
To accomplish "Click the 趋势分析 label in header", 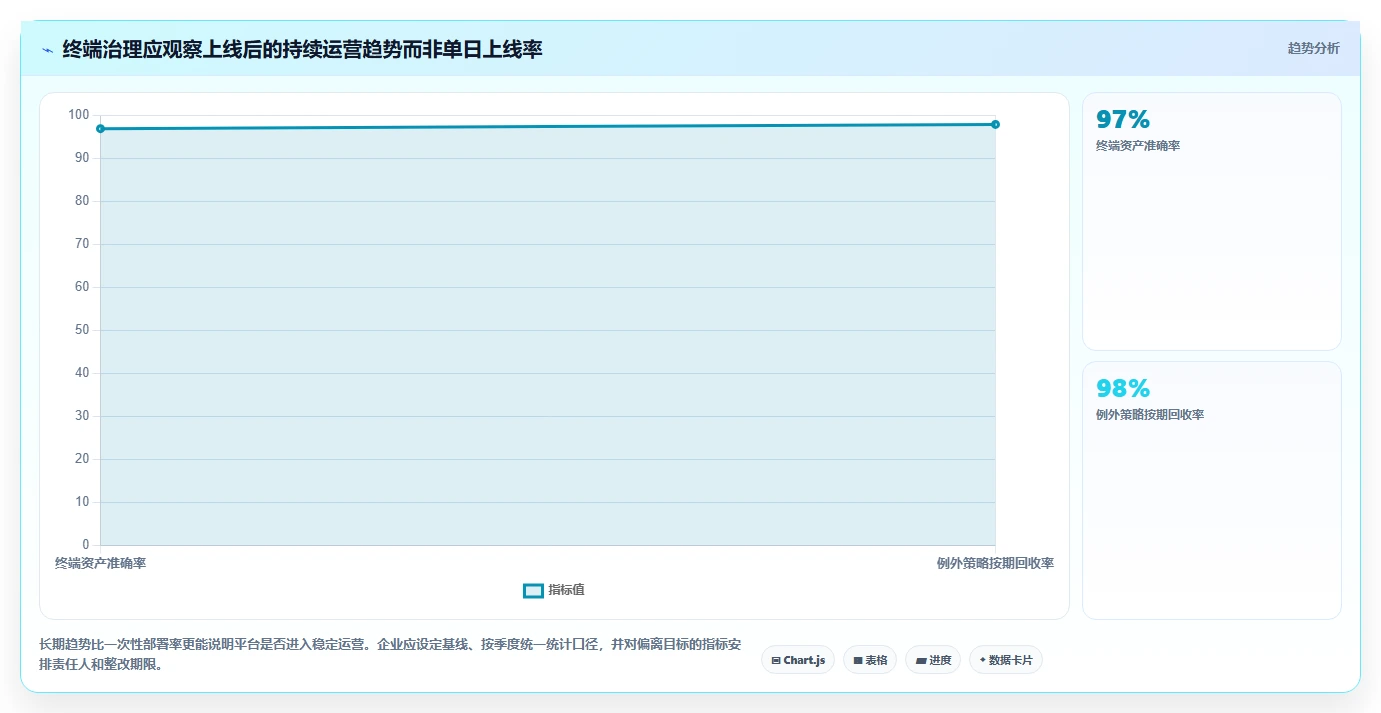I will [x=1313, y=48].
